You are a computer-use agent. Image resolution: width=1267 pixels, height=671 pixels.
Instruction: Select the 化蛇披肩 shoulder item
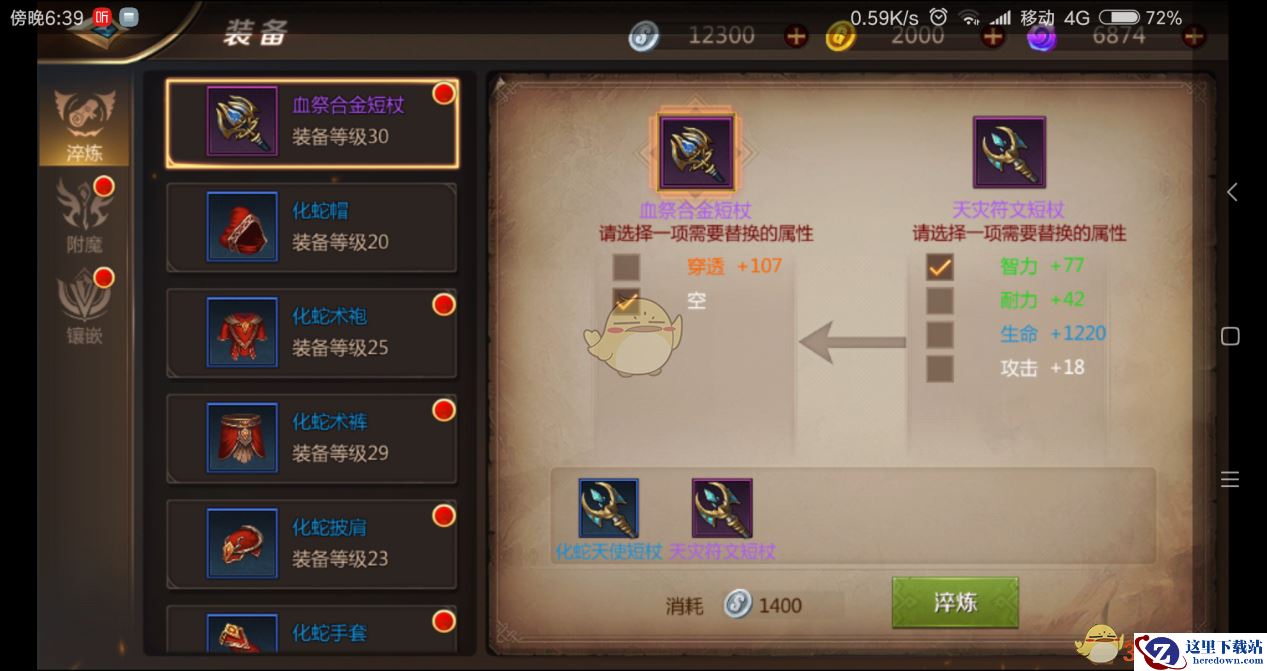pos(312,543)
